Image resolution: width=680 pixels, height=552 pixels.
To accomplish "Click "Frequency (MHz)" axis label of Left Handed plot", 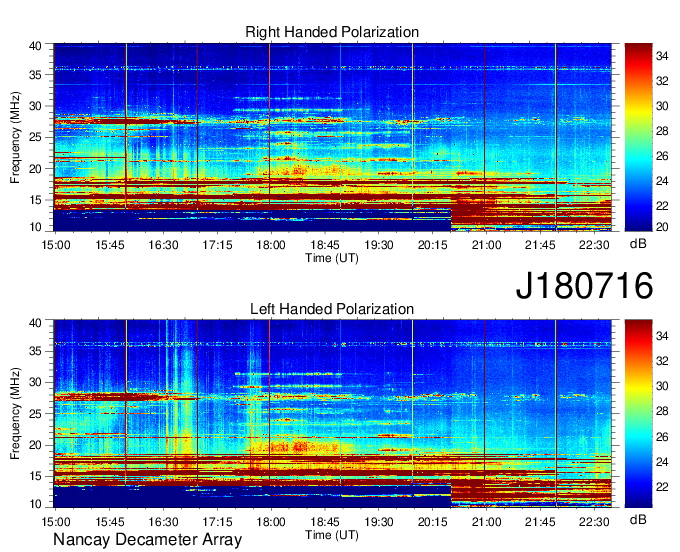I will [x=15, y=414].
